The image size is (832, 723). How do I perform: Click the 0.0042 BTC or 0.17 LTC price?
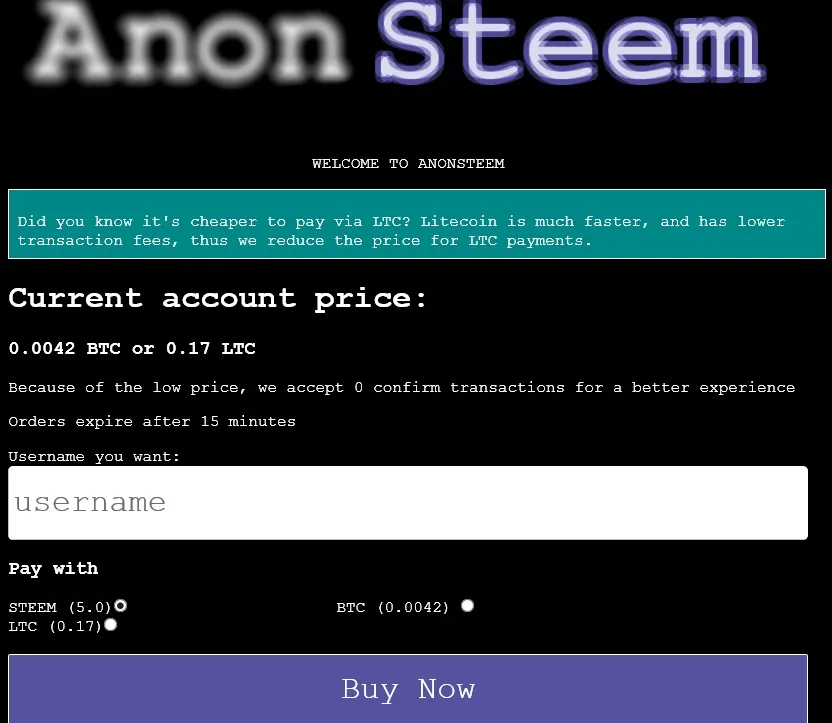[x=132, y=349]
